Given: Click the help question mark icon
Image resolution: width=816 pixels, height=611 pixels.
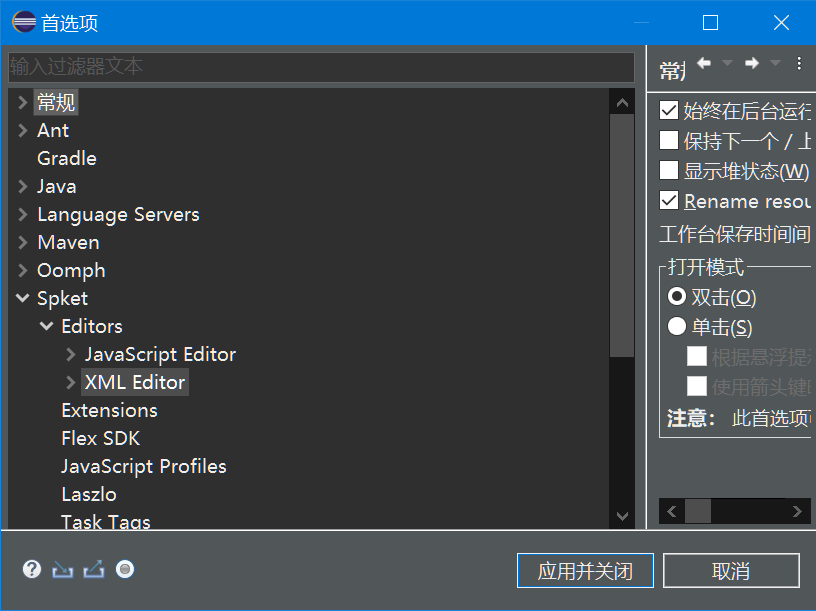Looking at the screenshot, I should pos(31,569).
